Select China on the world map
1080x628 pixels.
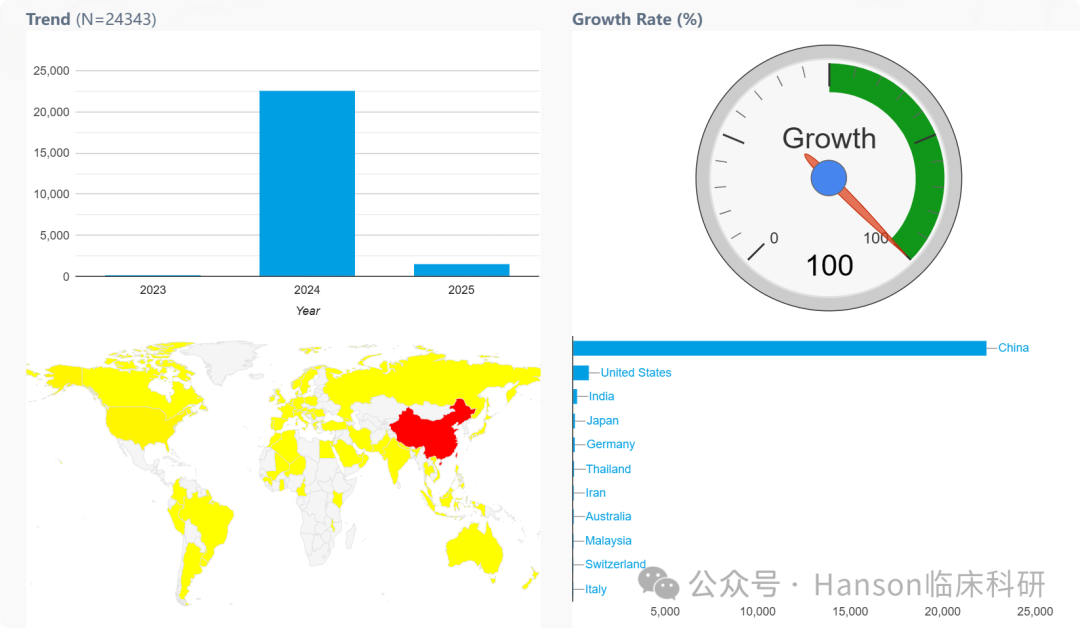(x=430, y=430)
